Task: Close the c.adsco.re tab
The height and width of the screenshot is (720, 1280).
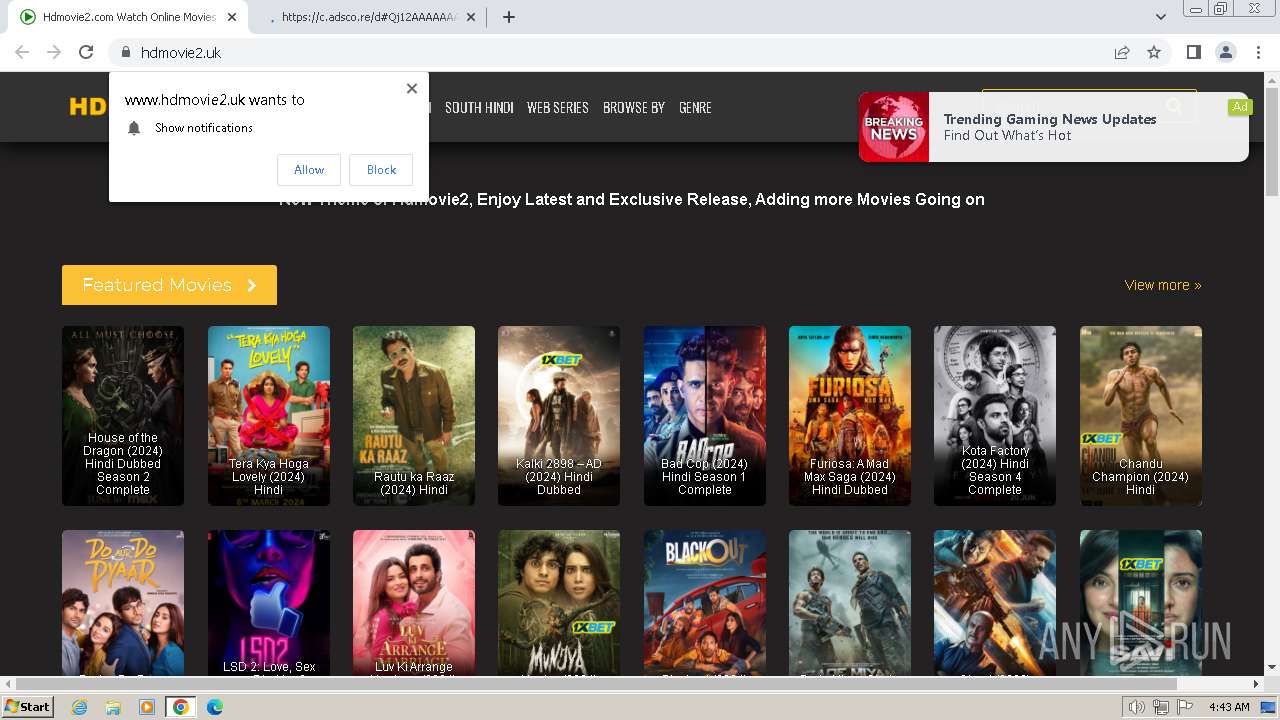Action: 471,17
